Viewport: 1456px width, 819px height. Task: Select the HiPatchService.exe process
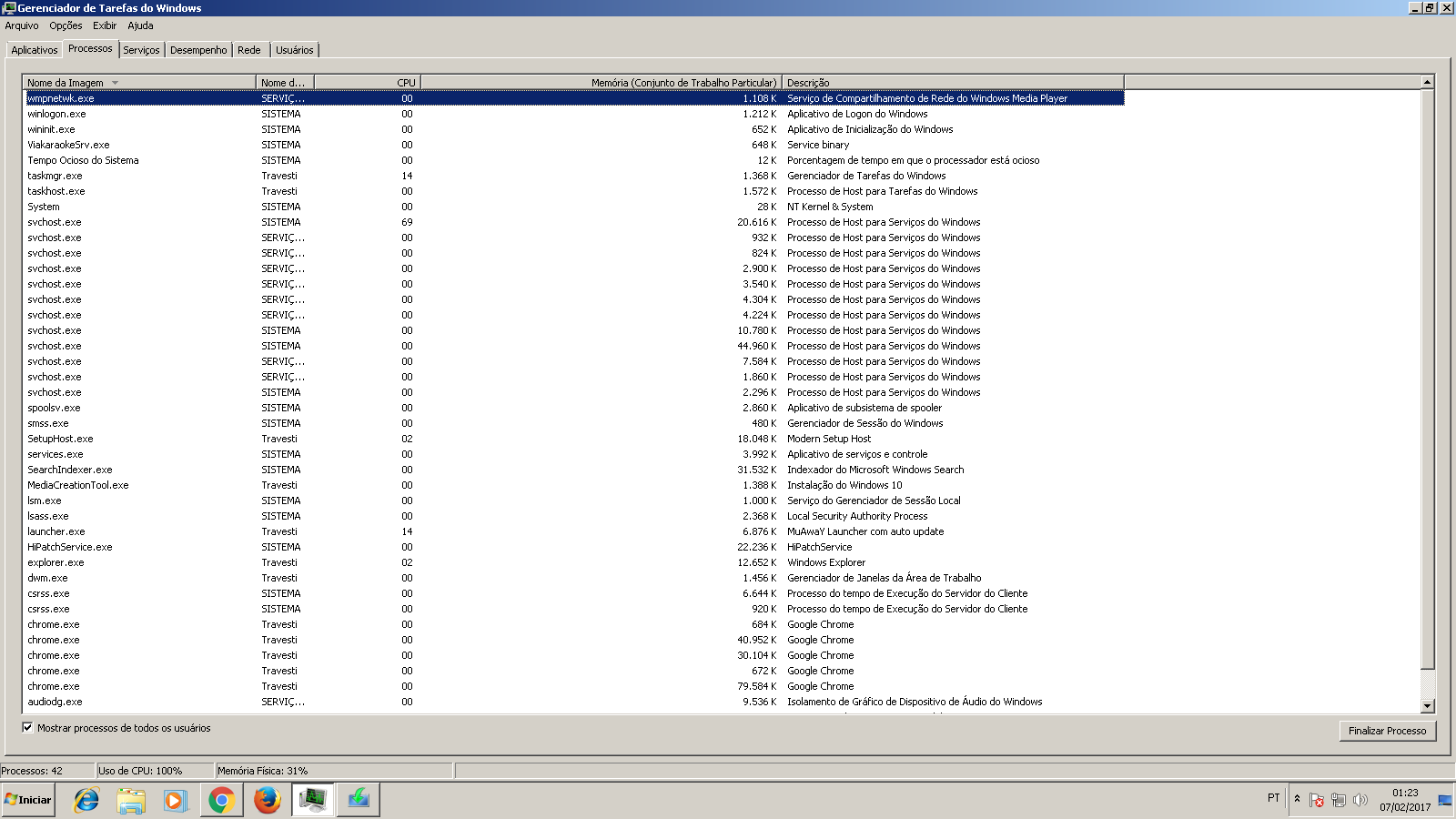574,547
